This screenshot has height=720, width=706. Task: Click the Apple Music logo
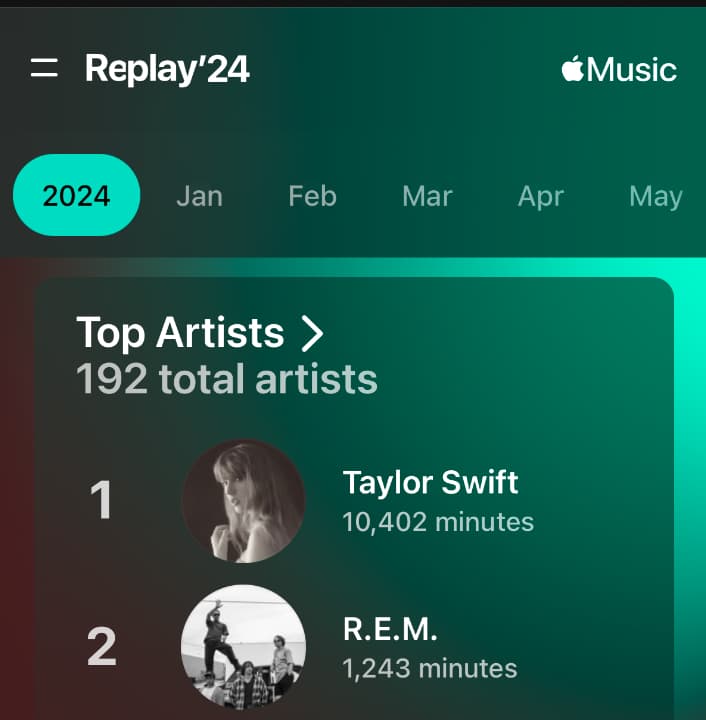(619, 69)
